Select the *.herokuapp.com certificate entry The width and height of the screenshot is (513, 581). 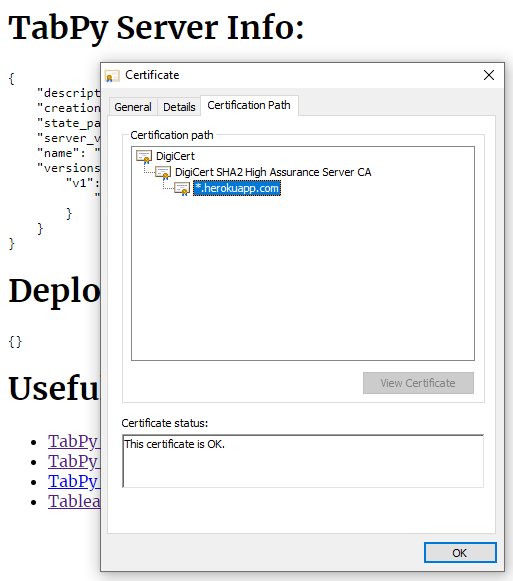click(237, 188)
